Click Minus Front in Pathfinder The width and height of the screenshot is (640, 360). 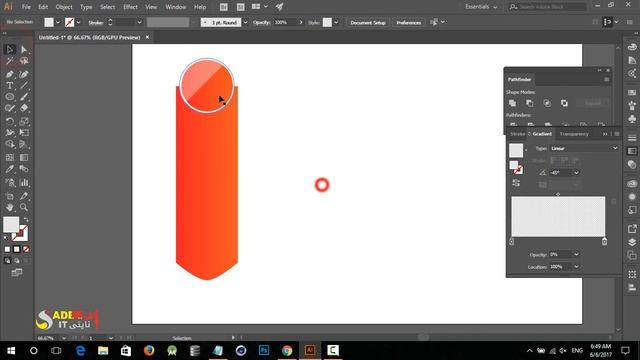tap(530, 103)
